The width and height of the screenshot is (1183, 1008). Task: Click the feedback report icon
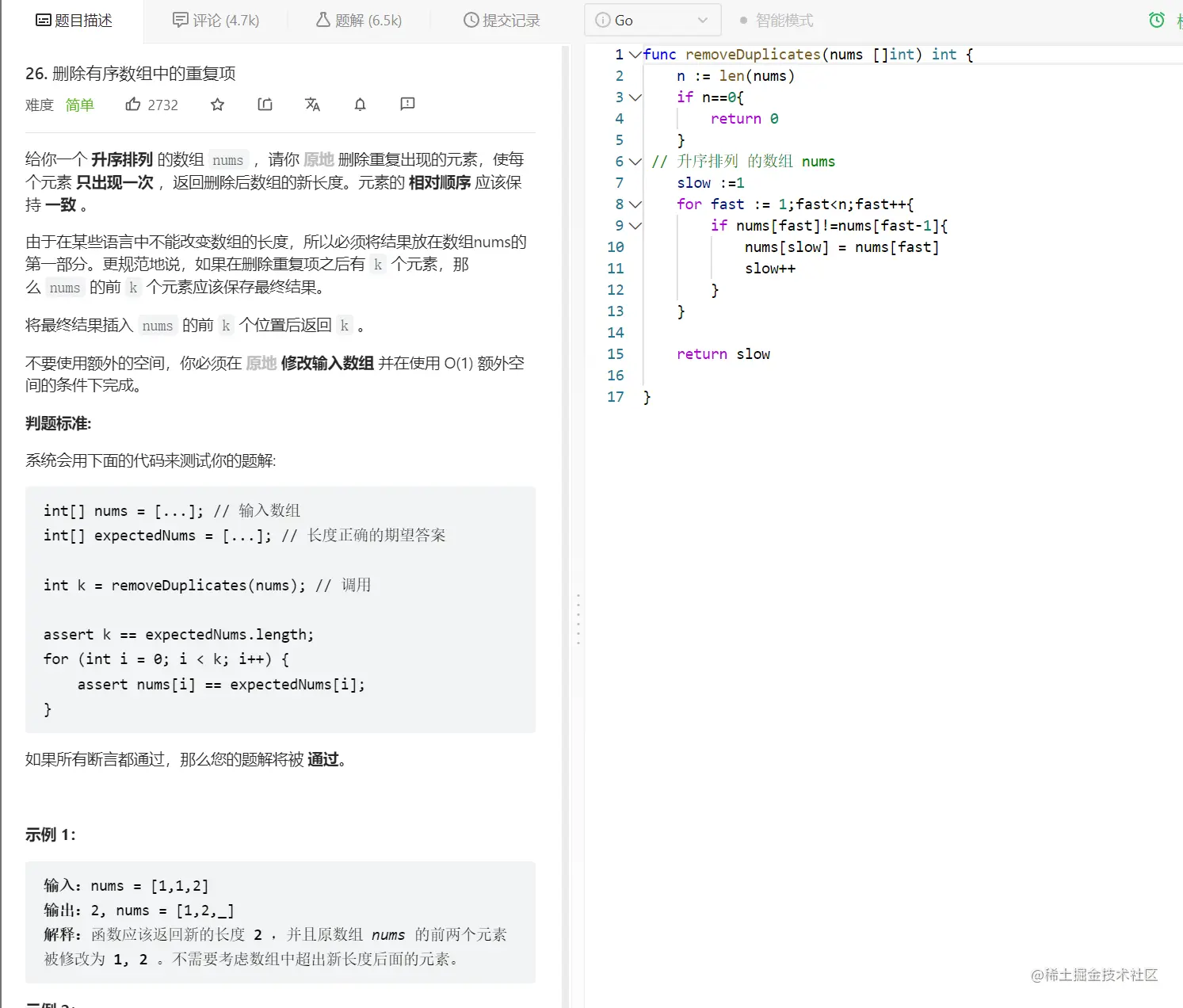[x=408, y=105]
